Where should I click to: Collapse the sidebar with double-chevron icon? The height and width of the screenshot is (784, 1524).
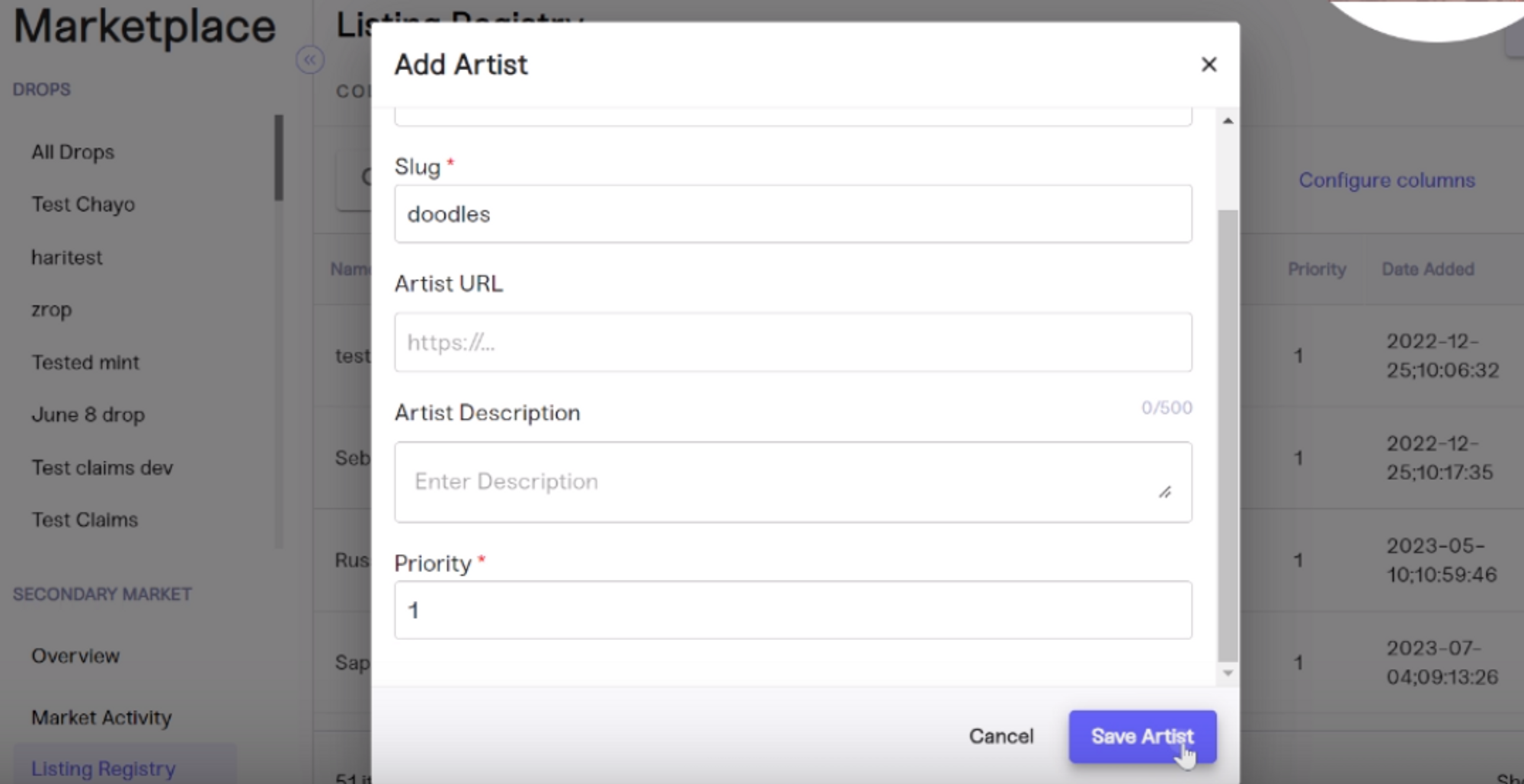(x=309, y=60)
